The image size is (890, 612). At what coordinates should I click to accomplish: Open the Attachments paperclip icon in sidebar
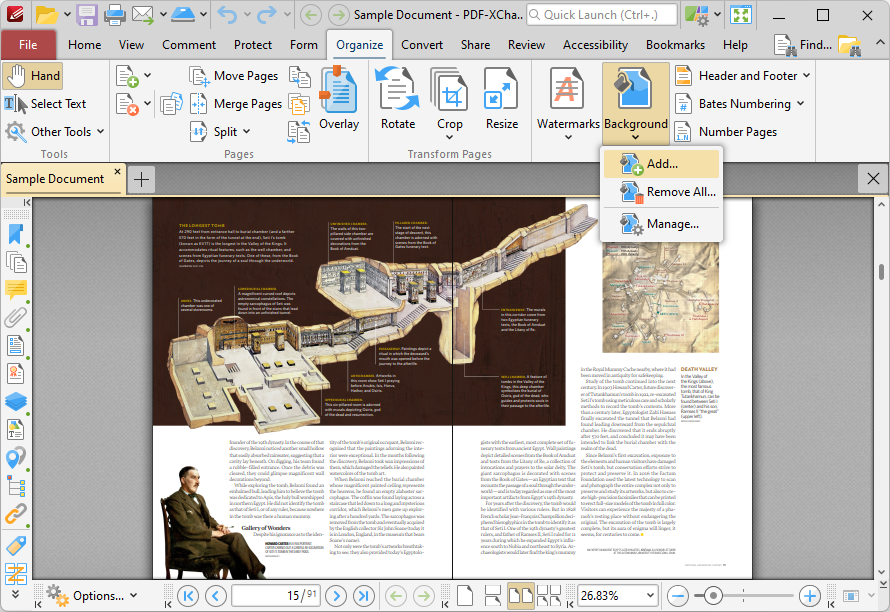[16, 318]
